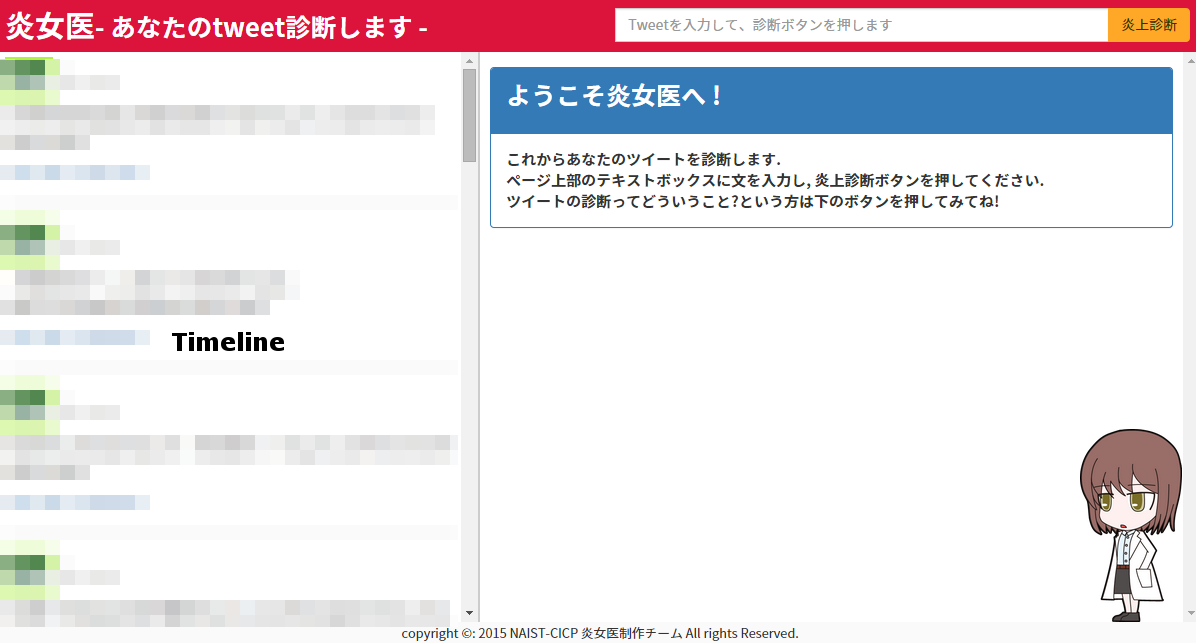The image size is (1196, 643).
Task: Click the 炎女医 site title logo
Action: point(50,27)
